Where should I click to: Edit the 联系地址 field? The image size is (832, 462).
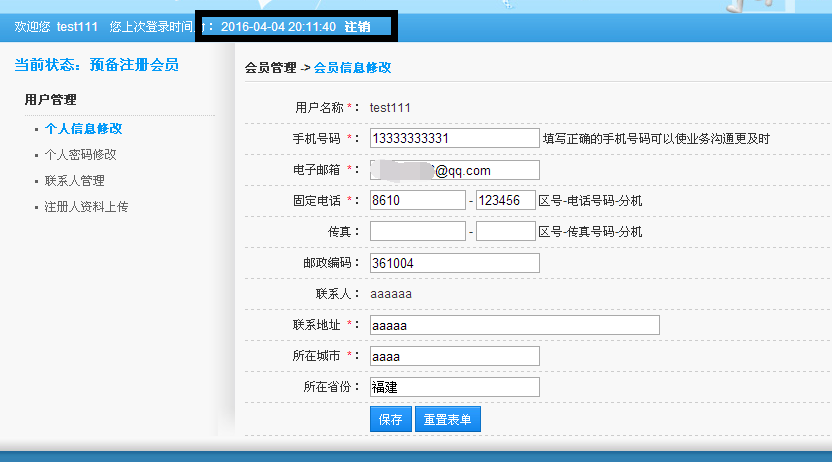(x=515, y=325)
